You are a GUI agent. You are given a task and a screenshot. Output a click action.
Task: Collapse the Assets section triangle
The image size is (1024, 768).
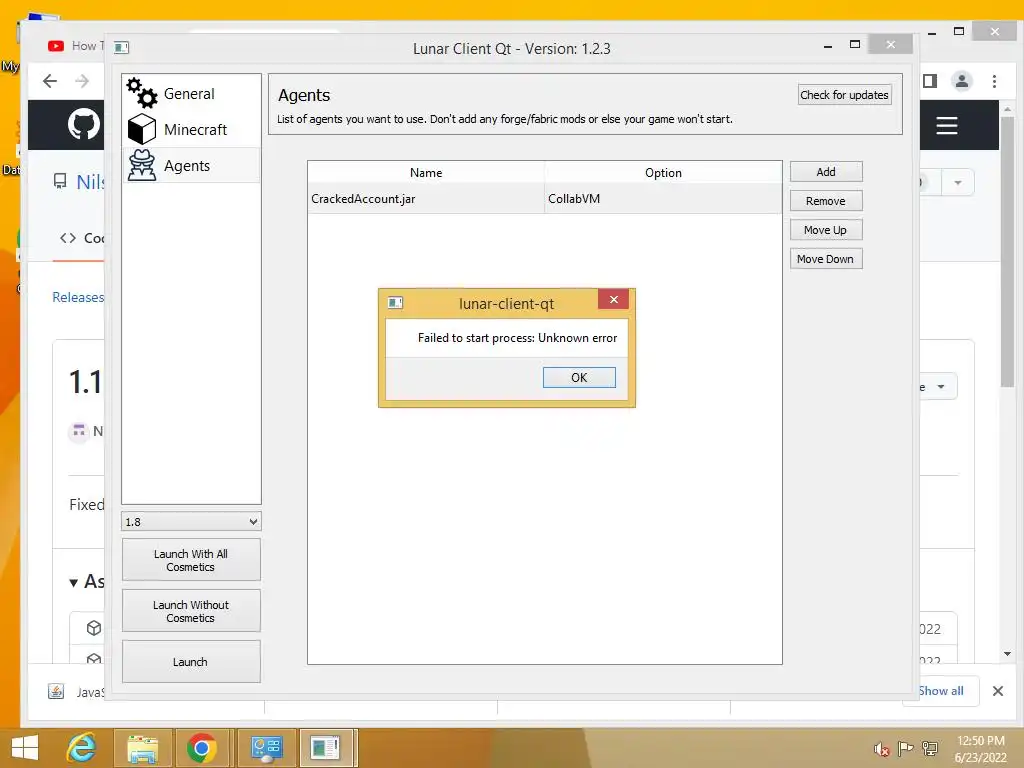click(x=74, y=583)
